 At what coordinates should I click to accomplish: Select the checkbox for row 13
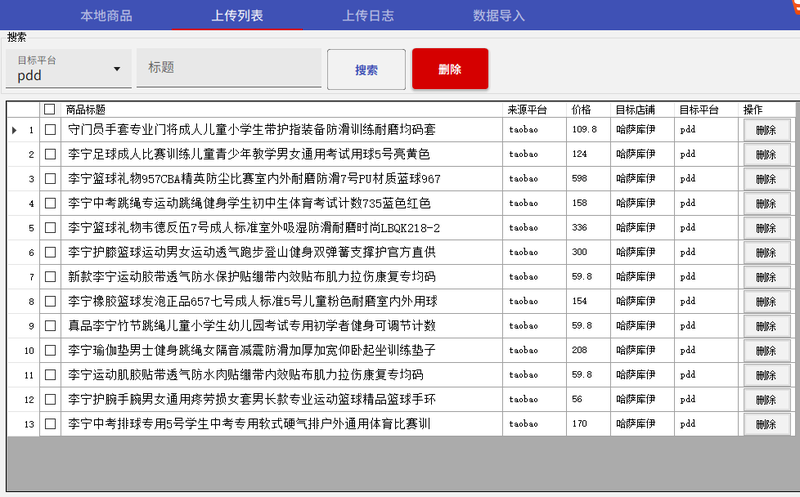50,424
